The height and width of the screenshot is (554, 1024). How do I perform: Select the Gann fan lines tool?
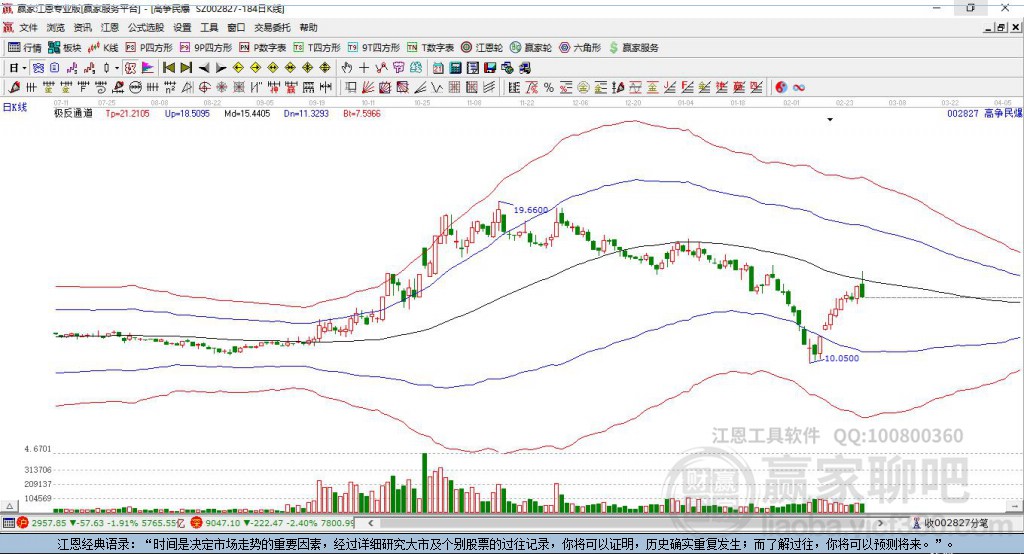[x=368, y=88]
